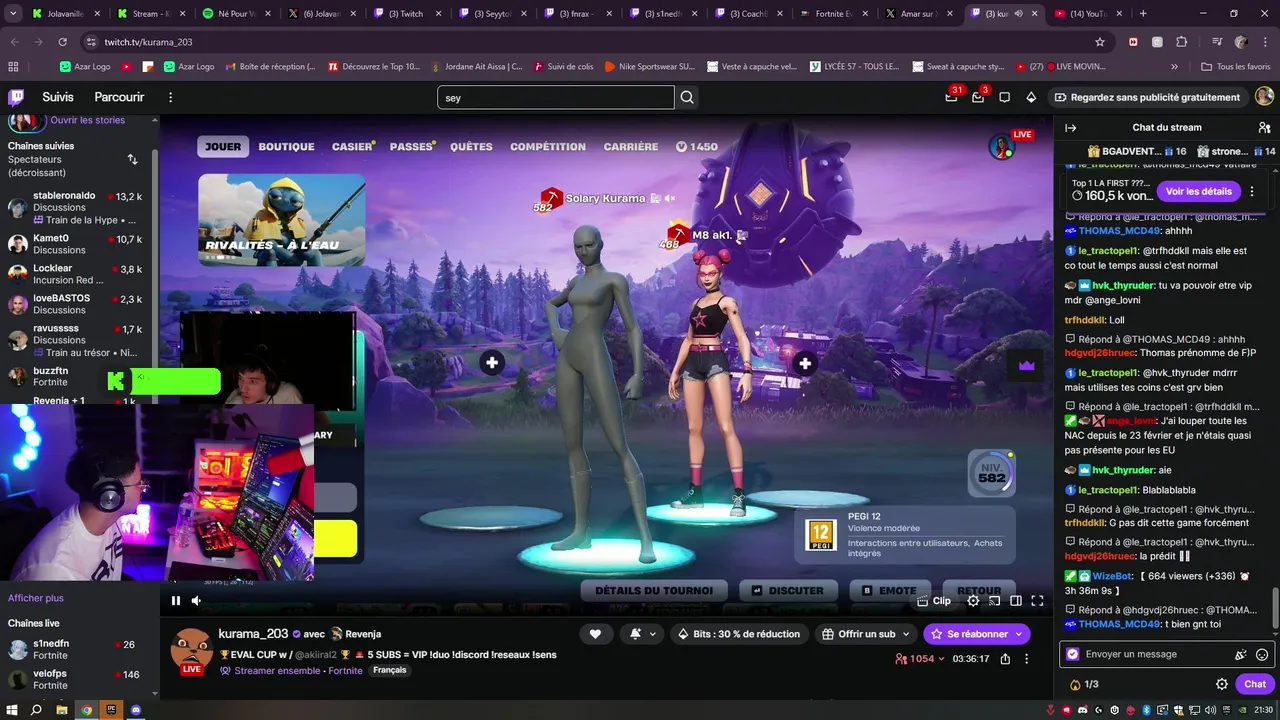Open channel more options three dots
This screenshot has height=720, width=1280.
[1026, 659]
